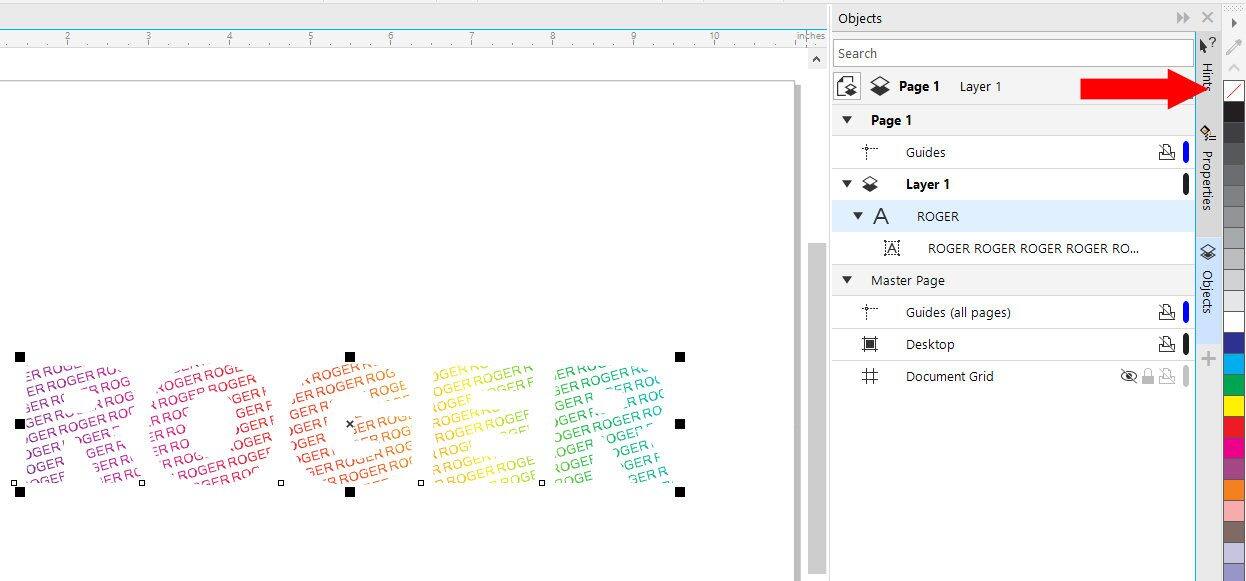This screenshot has height=581, width=1246.
Task: Click inside the Objects search field
Action: 1012,52
